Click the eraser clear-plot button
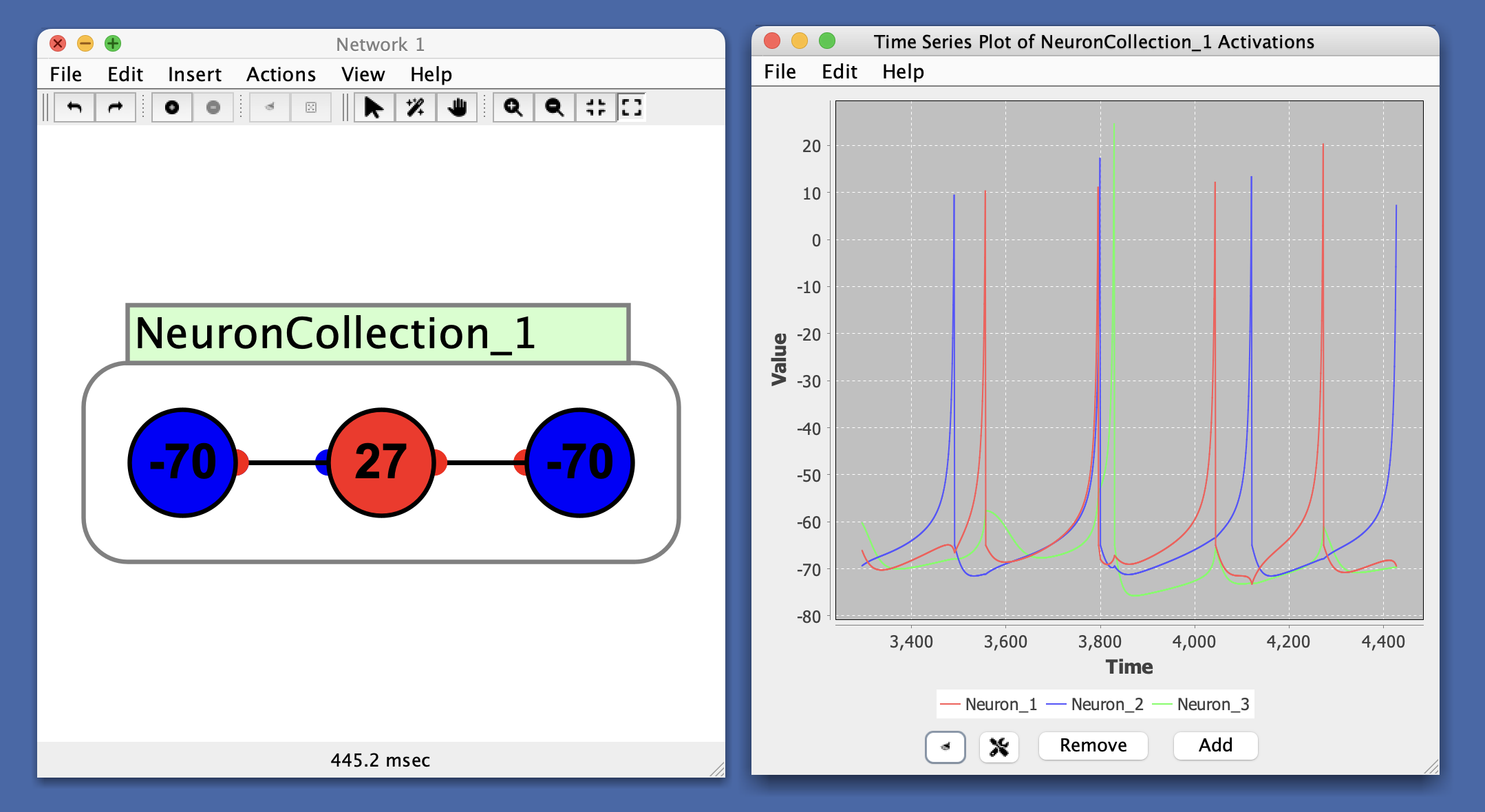This screenshot has width=1485, height=812. click(x=946, y=747)
